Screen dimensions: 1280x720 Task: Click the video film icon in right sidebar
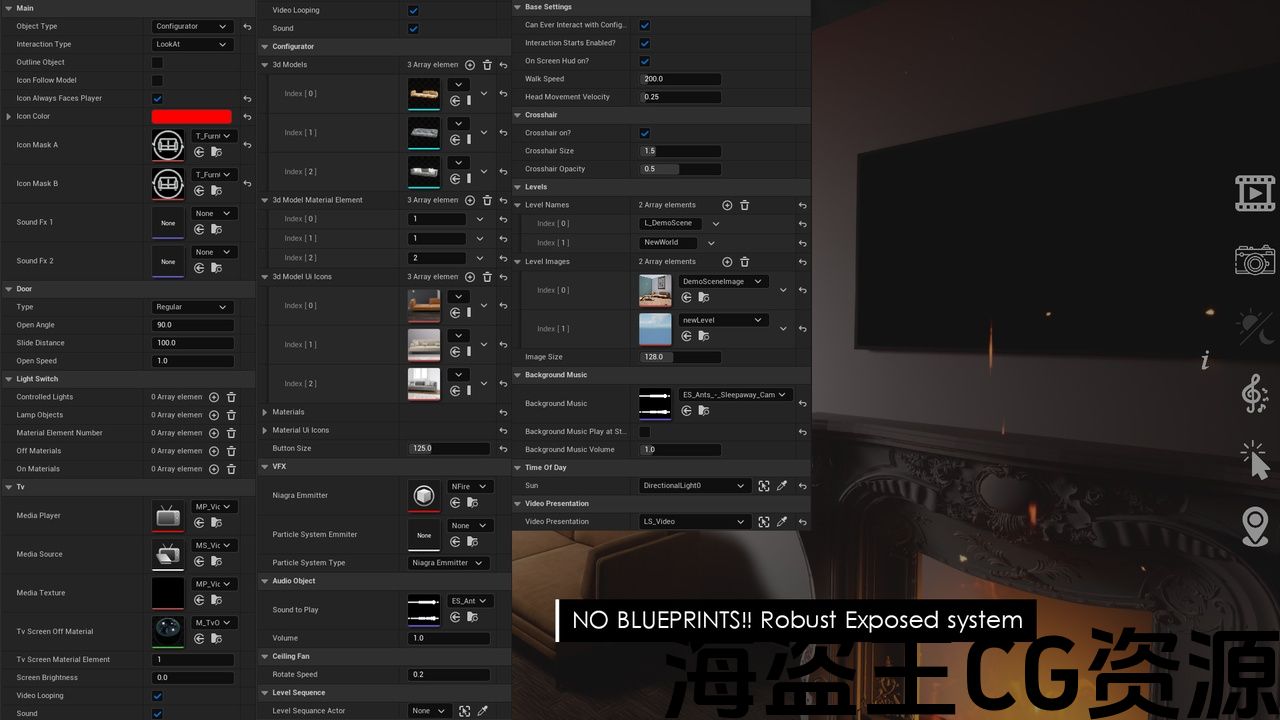1254,193
